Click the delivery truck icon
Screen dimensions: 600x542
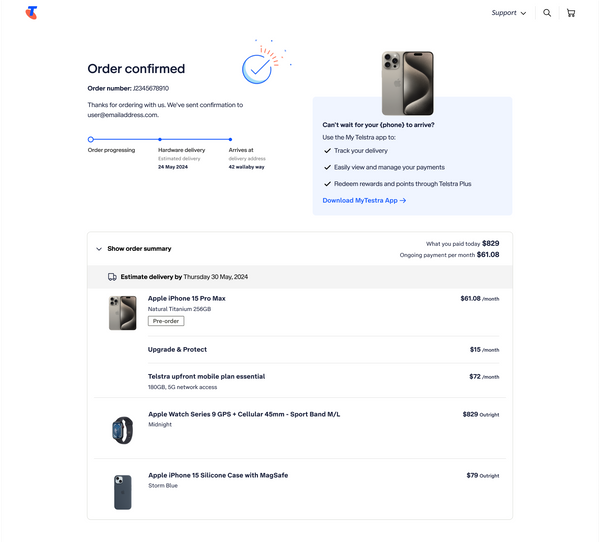(112, 277)
